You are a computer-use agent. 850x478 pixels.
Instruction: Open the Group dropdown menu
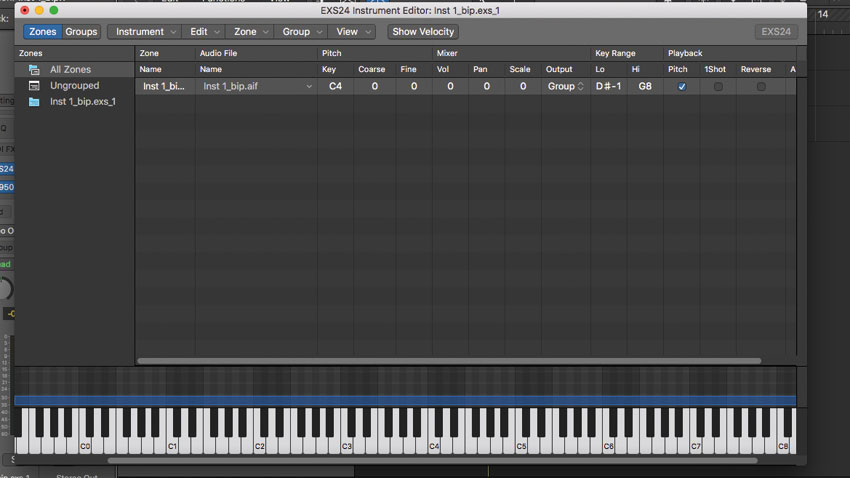click(x=301, y=31)
